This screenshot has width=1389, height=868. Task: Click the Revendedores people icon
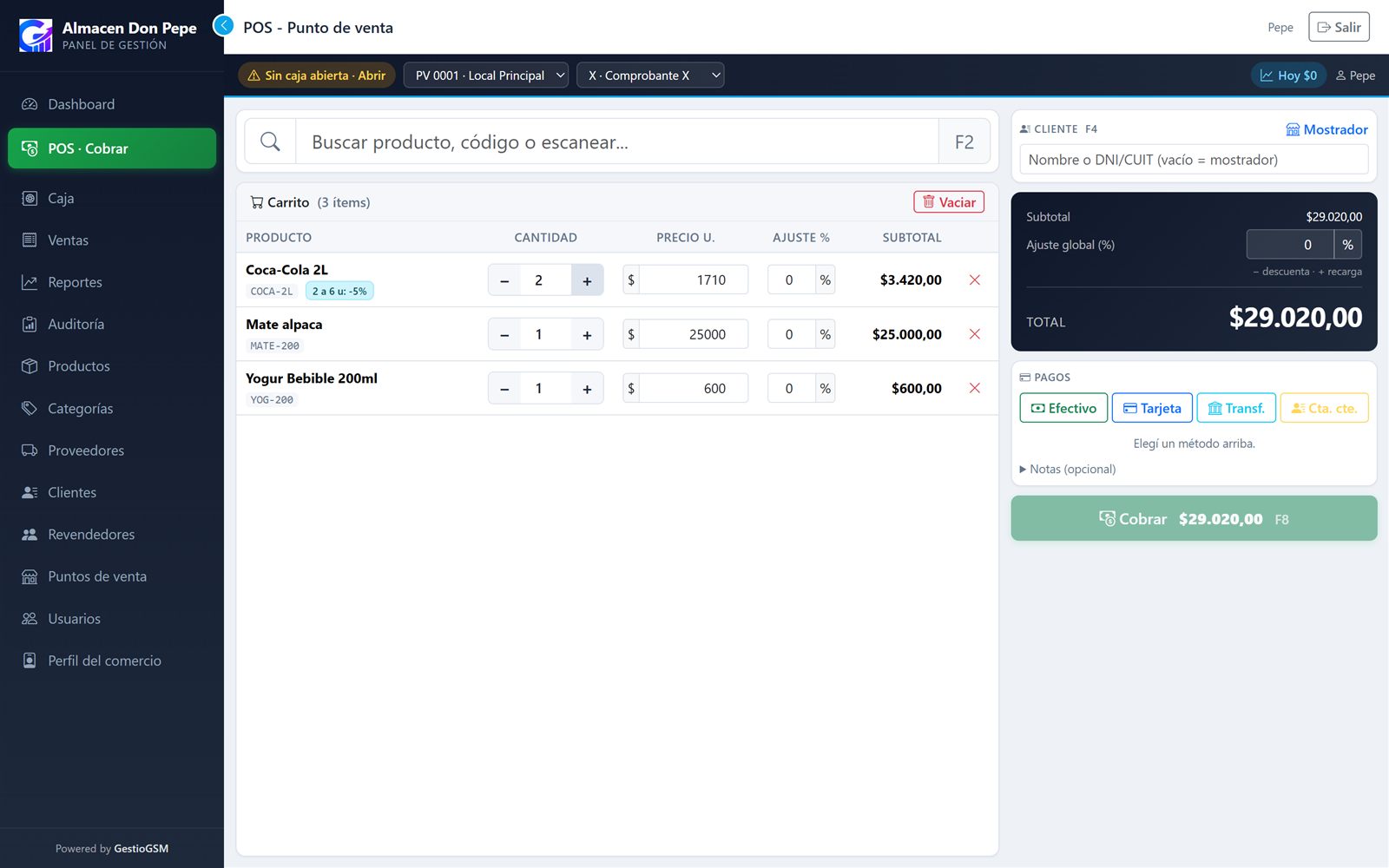[30, 535]
